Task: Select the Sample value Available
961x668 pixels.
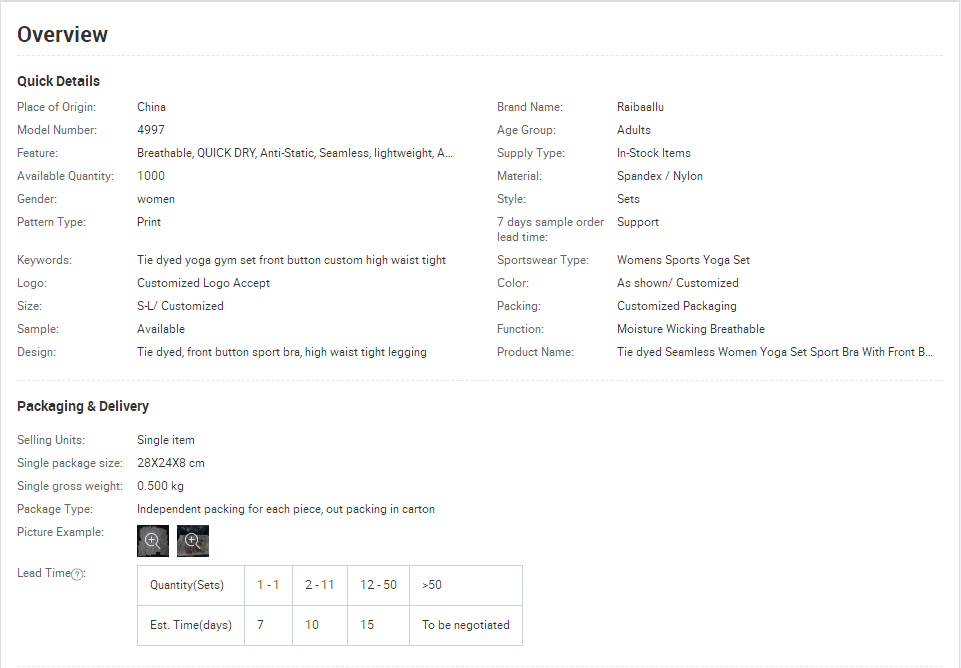Action: (161, 329)
